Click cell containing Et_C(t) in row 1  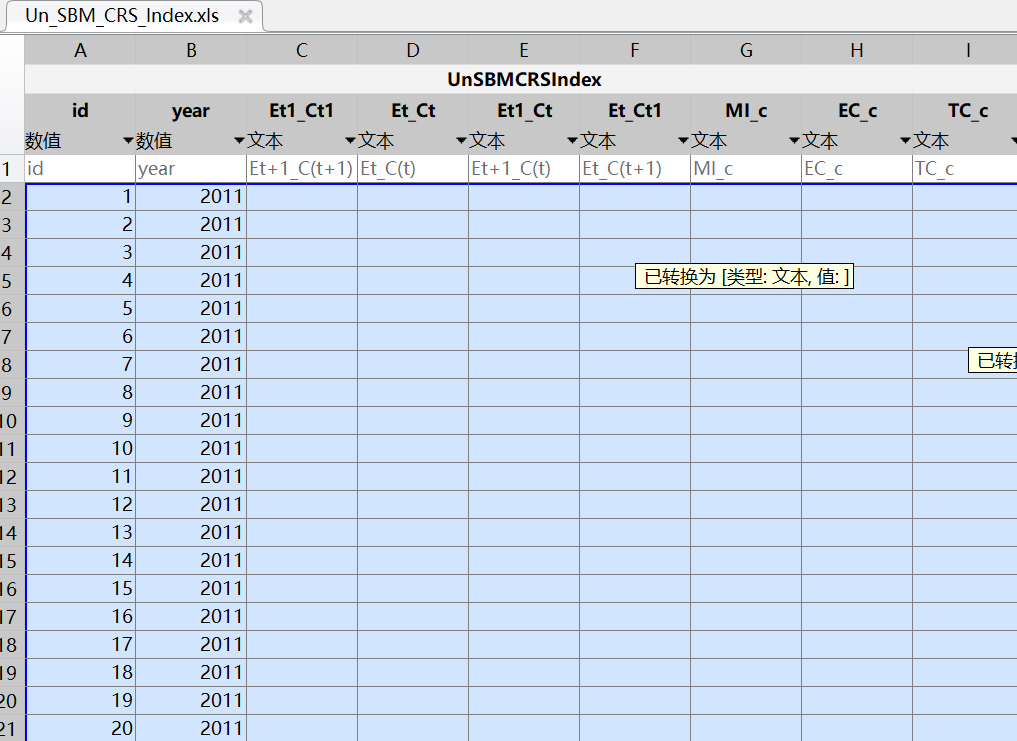coord(413,169)
